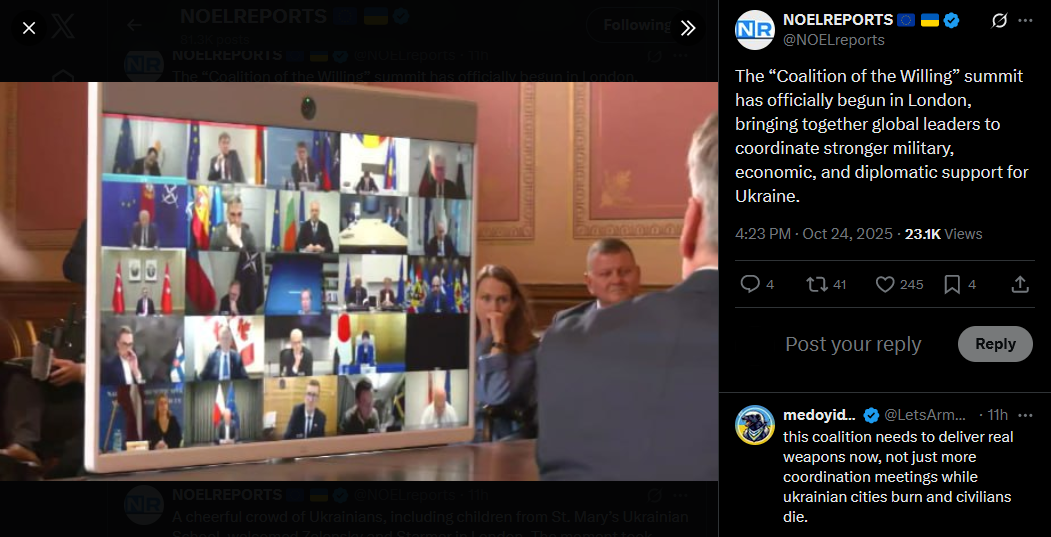Click the Reply button

point(995,344)
